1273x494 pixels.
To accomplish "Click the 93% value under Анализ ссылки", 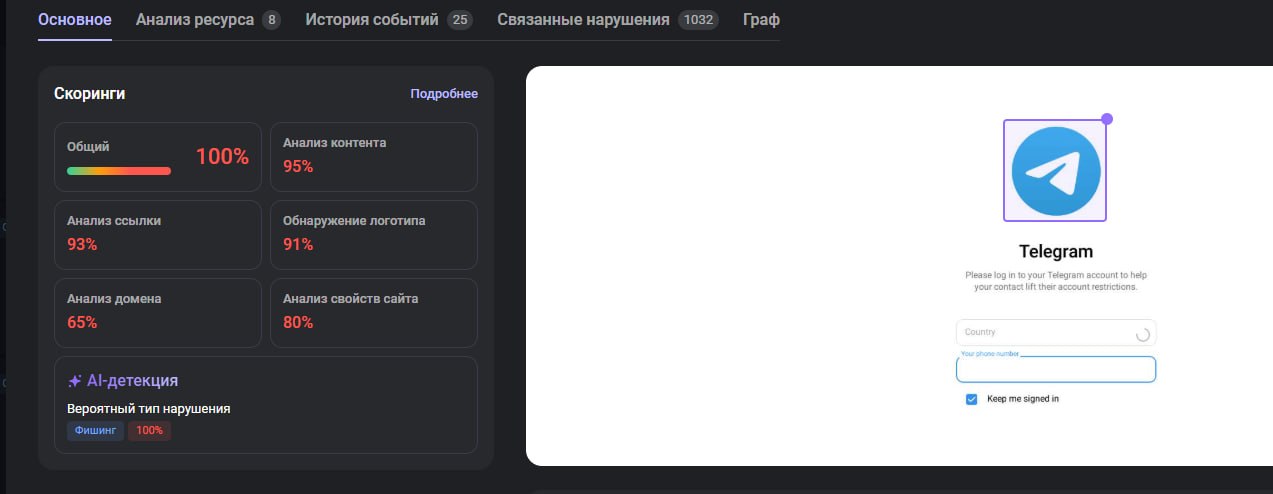I will click(x=82, y=244).
